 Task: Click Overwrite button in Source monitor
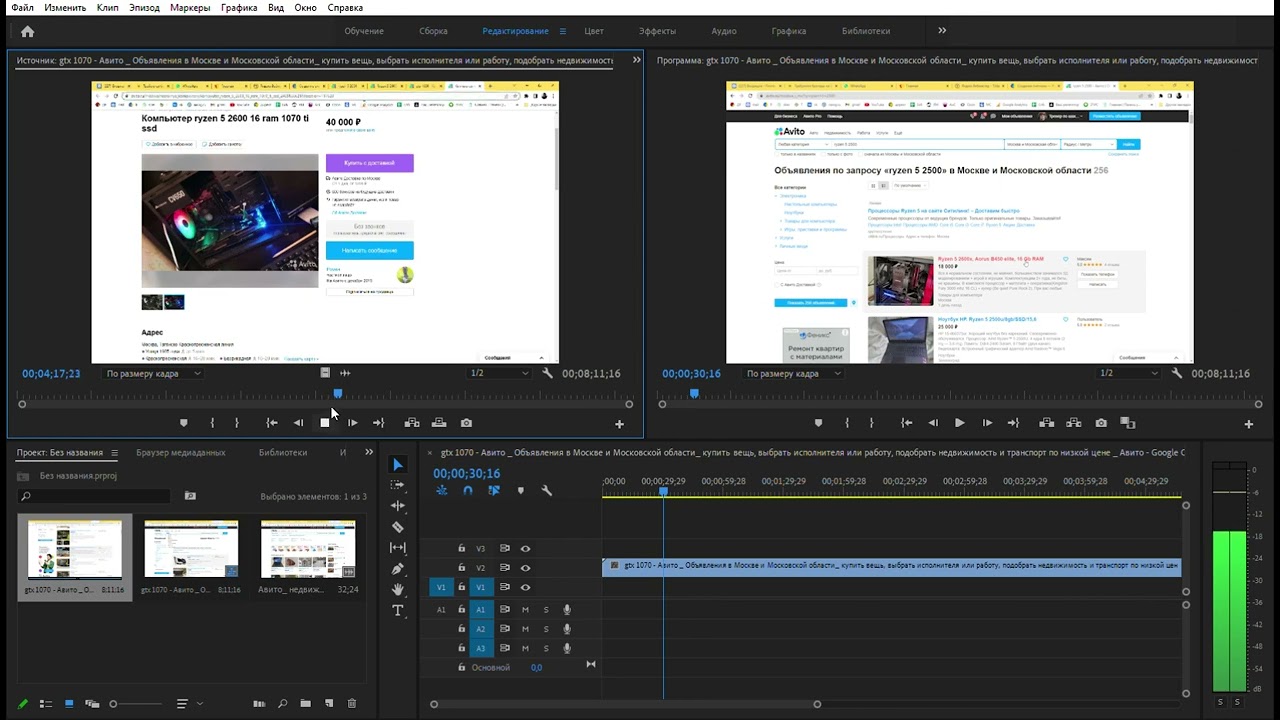pyautogui.click(x=439, y=423)
